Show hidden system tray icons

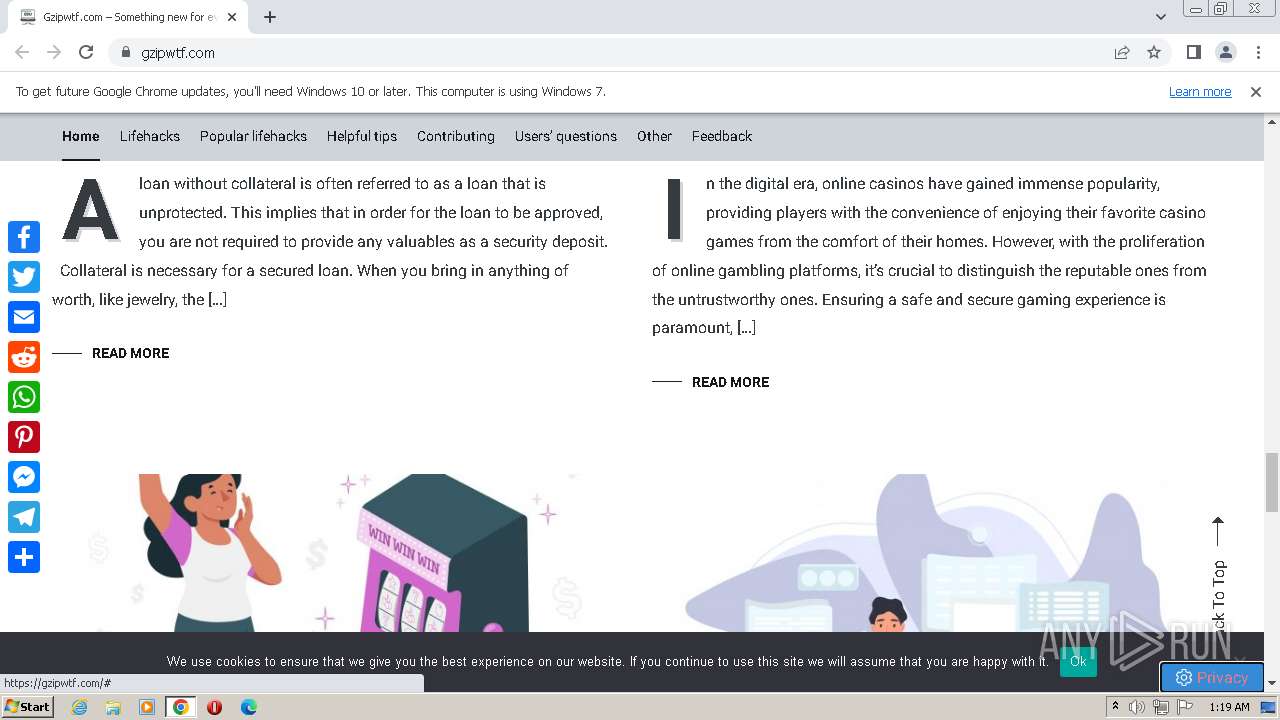click(1115, 707)
